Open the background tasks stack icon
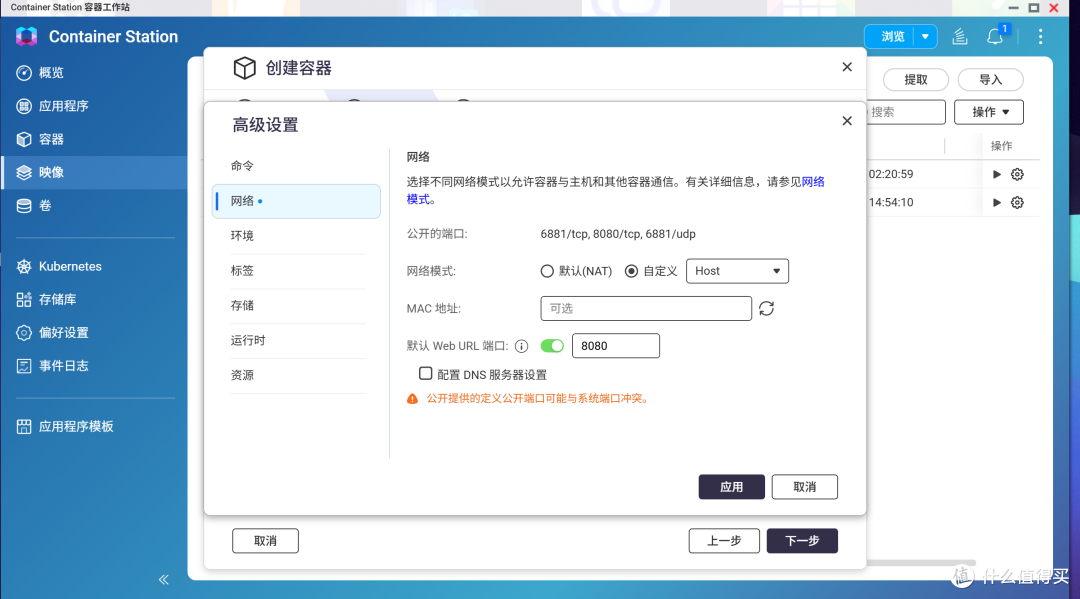1080x599 pixels. coord(959,36)
